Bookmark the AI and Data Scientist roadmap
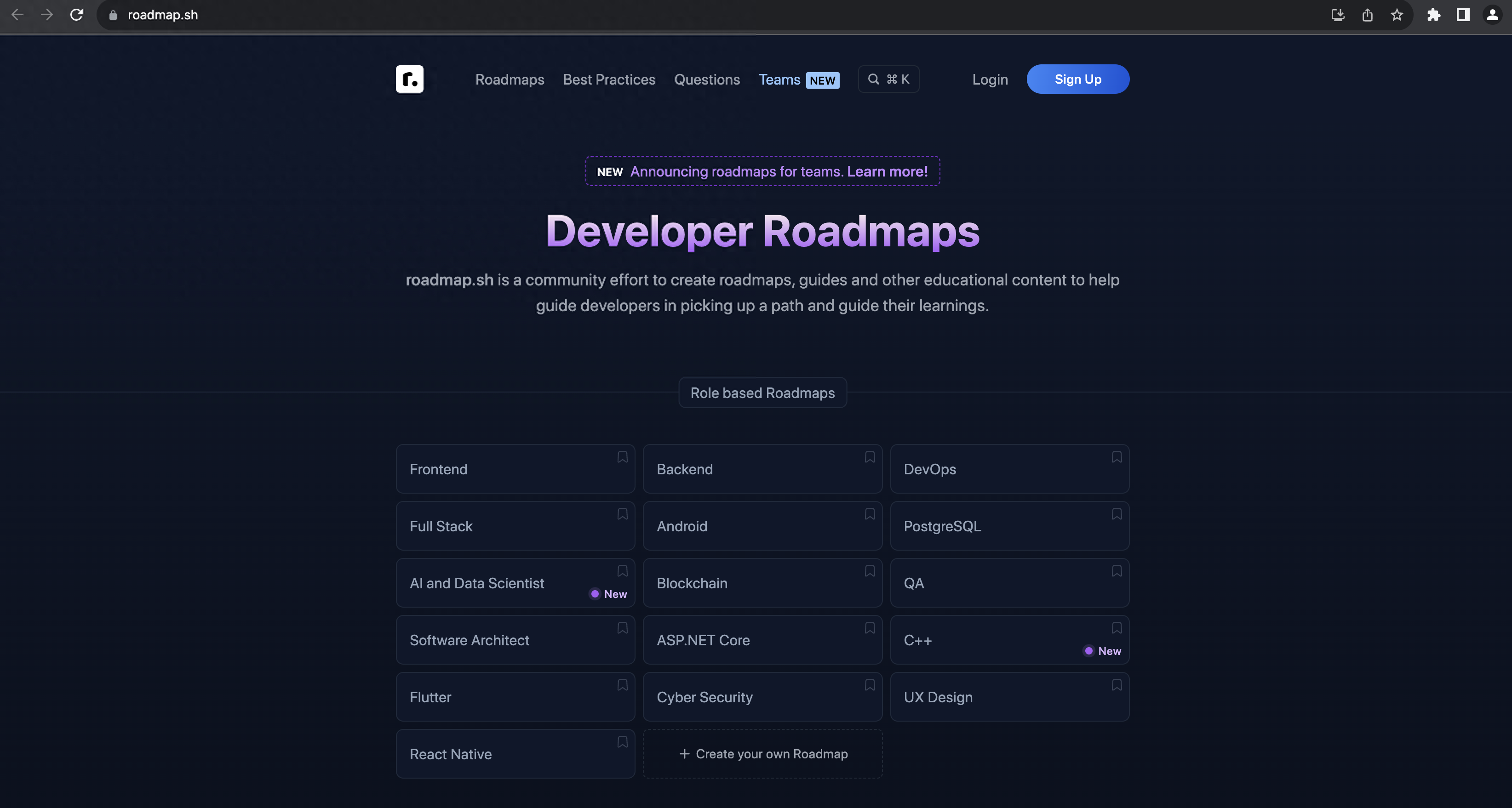1512x808 pixels. pos(622,571)
